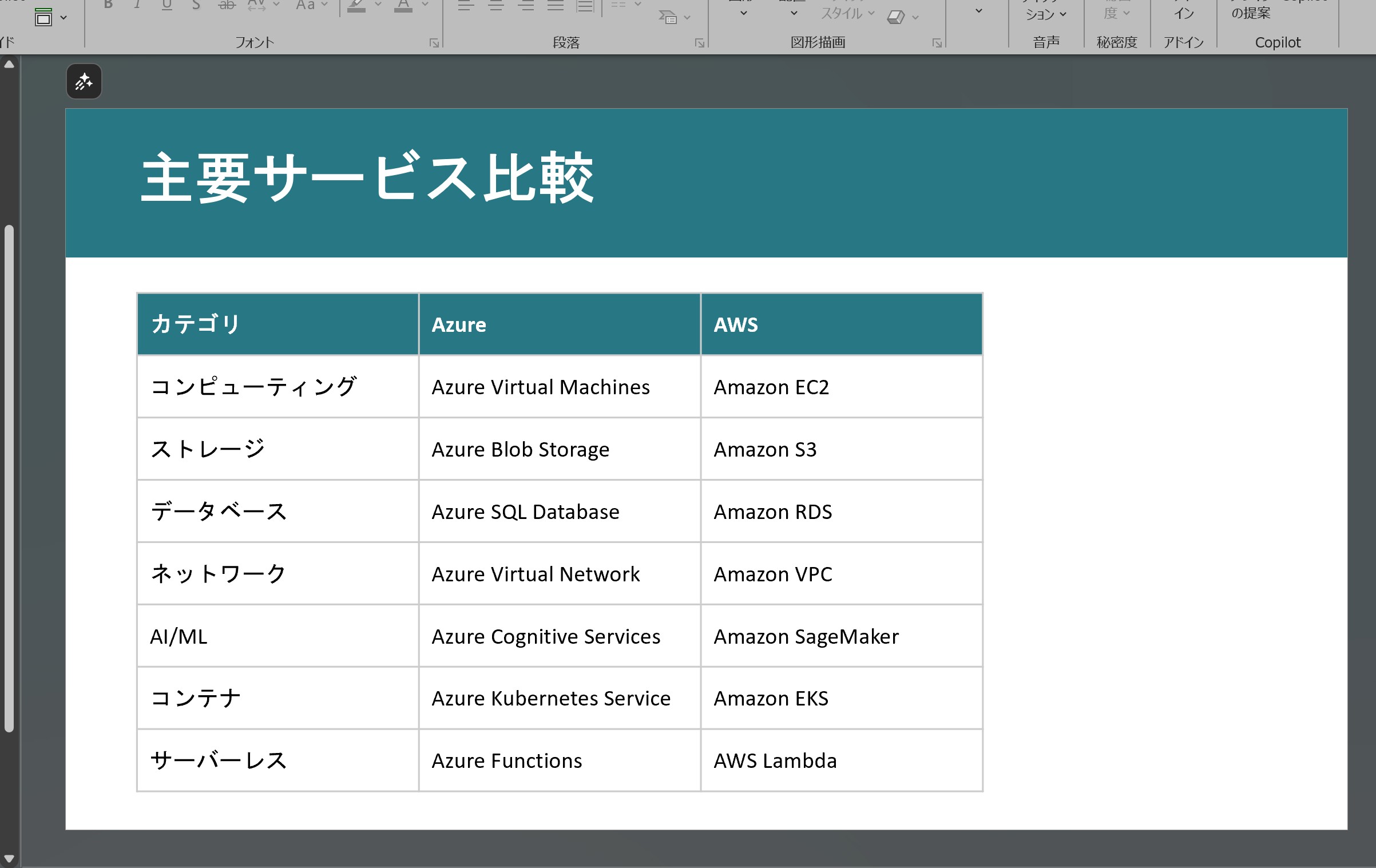This screenshot has height=868, width=1376.
Task: Click the strikethrough text icon
Action: [x=227, y=5]
